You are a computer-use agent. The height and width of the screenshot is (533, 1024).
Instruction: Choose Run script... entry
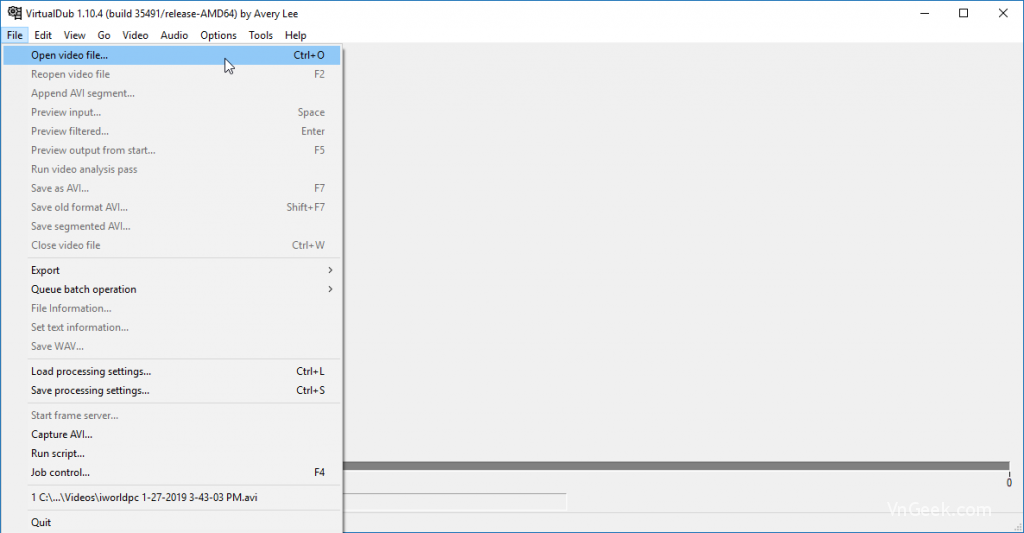(x=172, y=453)
